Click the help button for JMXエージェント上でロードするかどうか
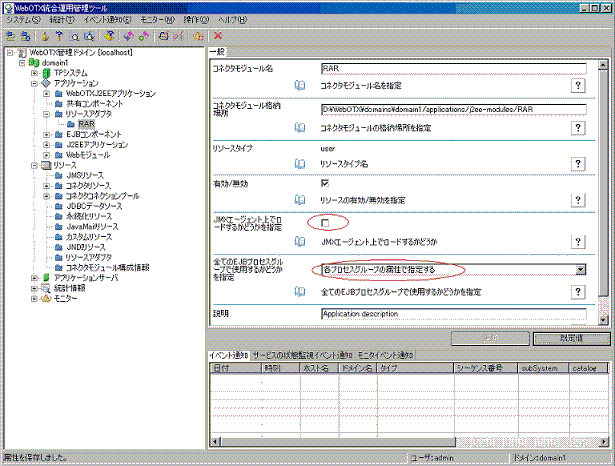The height and width of the screenshot is (466, 615). [577, 241]
